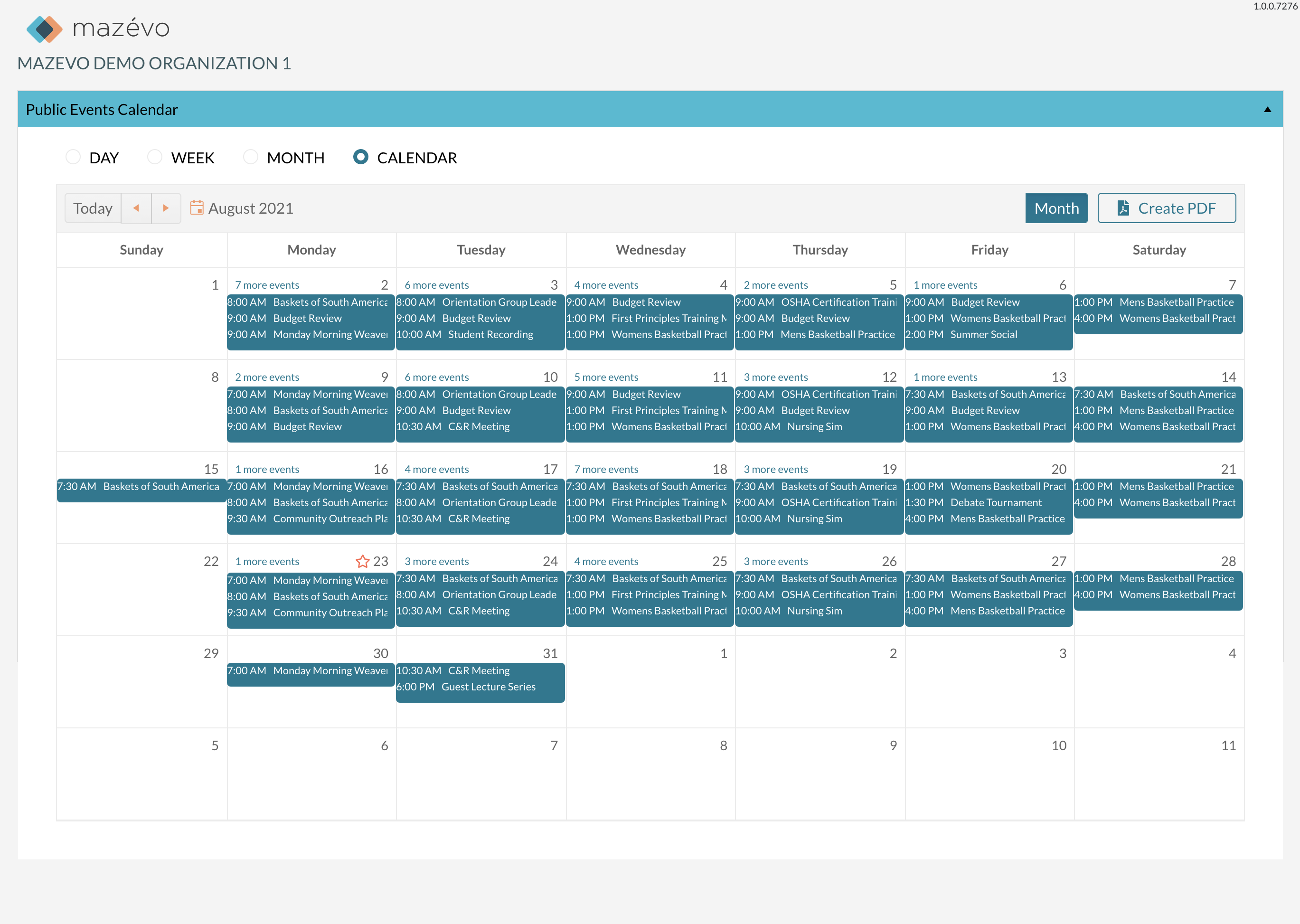Open Monday Morning Weaver event on August 30
This screenshot has height=924, width=1300.
pyautogui.click(x=310, y=671)
